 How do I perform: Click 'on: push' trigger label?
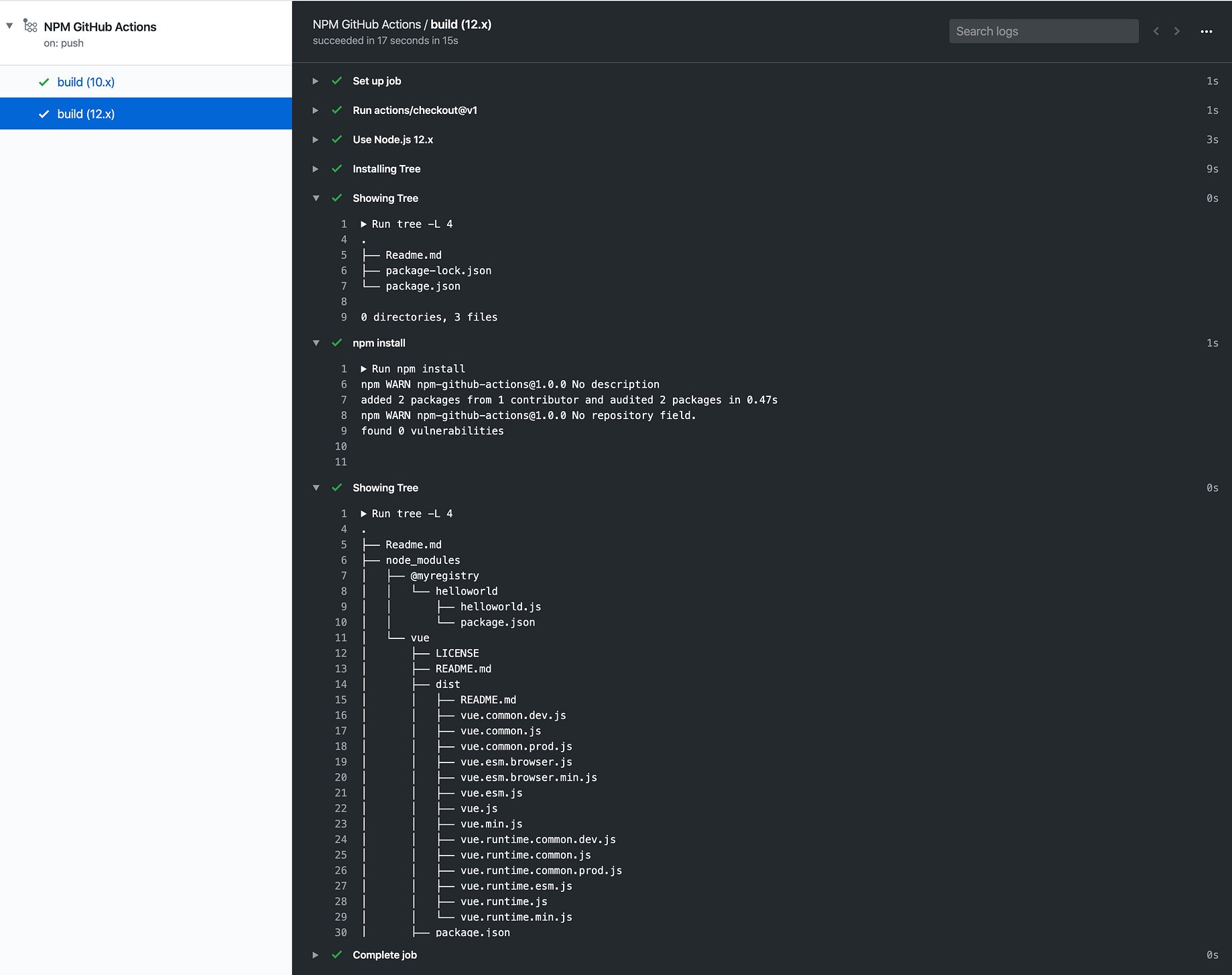(x=64, y=43)
